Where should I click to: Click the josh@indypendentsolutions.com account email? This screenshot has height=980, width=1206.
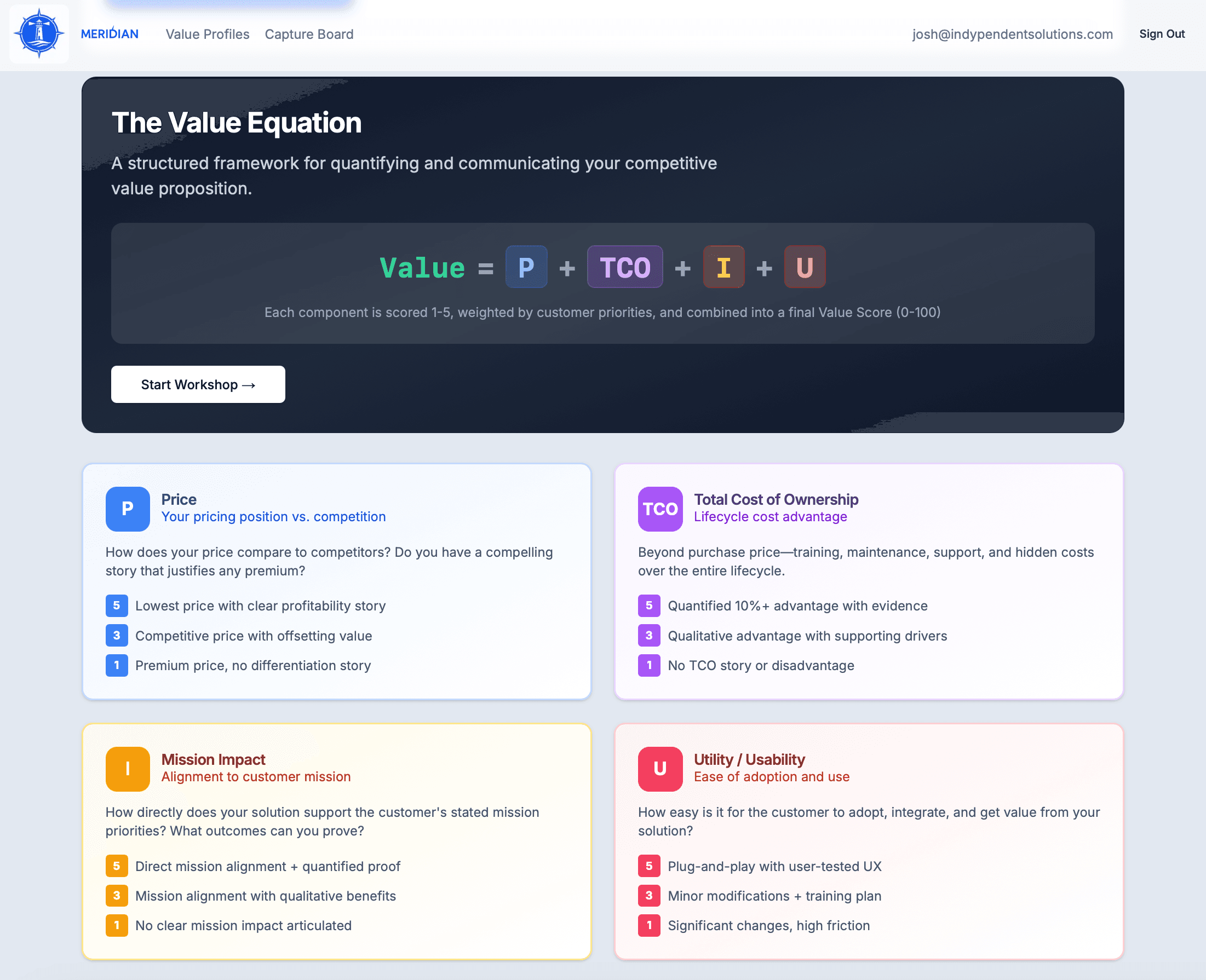(x=1012, y=34)
